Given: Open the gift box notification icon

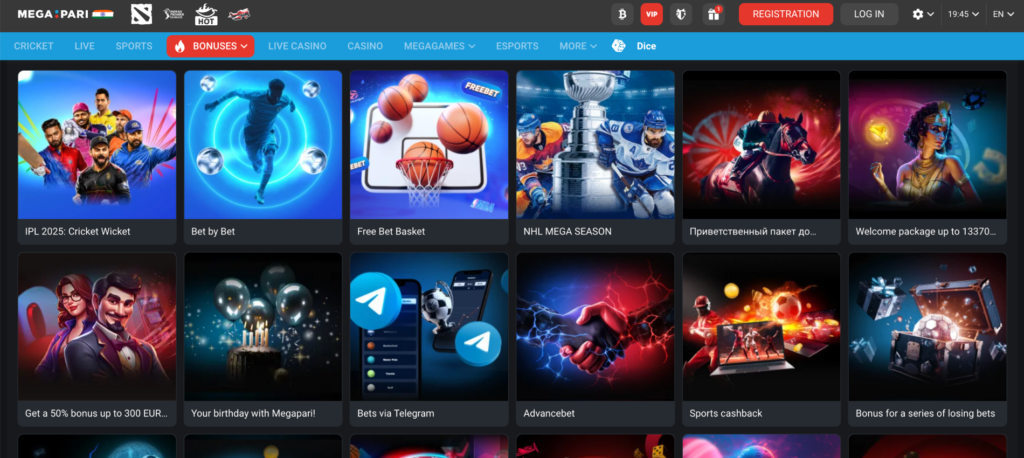Looking at the screenshot, I should [x=714, y=14].
